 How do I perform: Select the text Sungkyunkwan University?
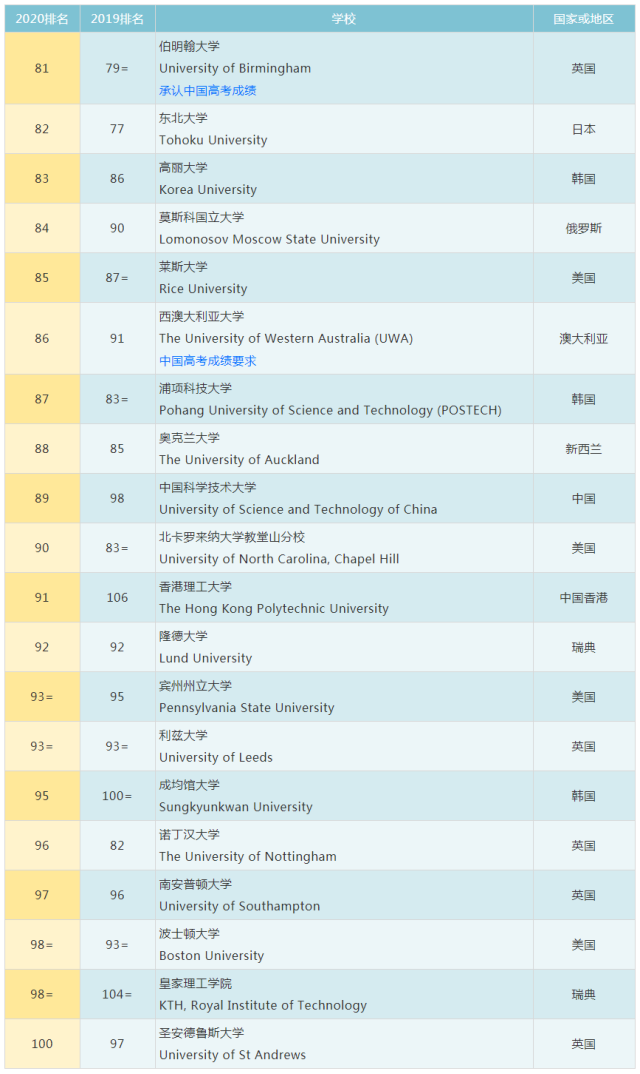point(236,807)
